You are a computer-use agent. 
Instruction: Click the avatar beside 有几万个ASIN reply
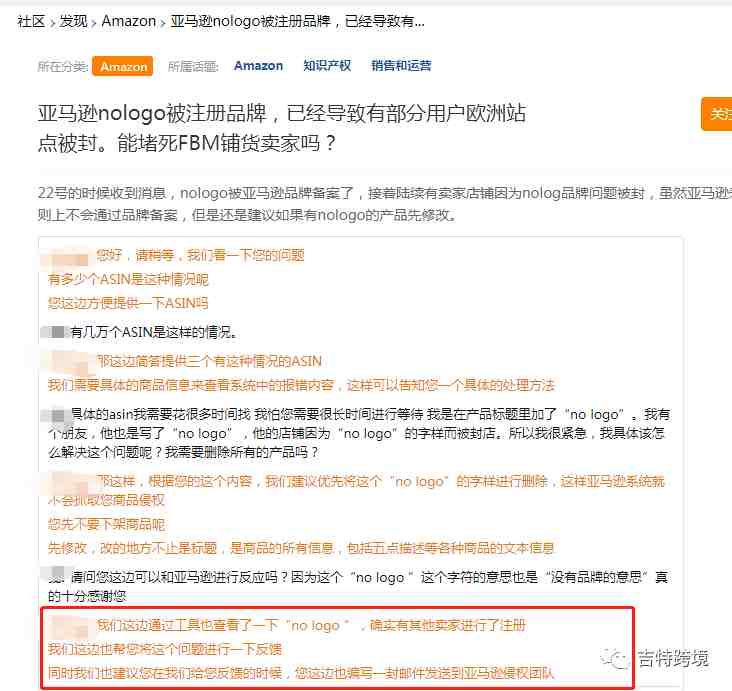(56, 332)
